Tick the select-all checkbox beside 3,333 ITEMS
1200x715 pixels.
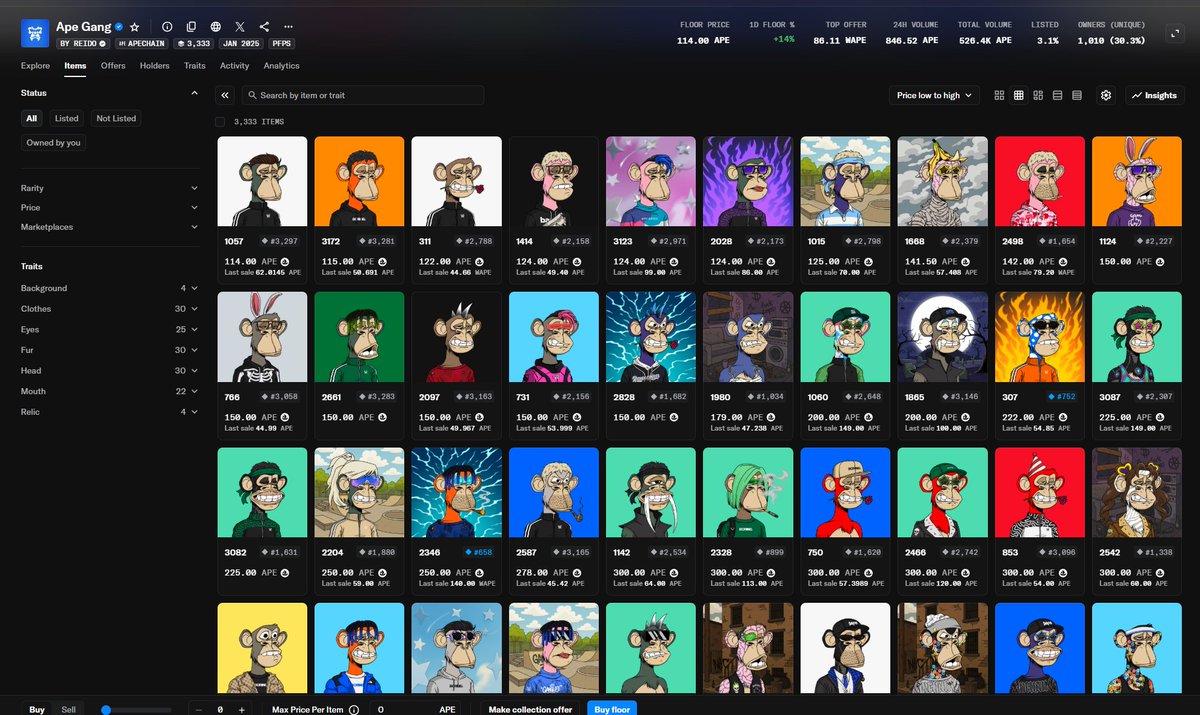220,121
